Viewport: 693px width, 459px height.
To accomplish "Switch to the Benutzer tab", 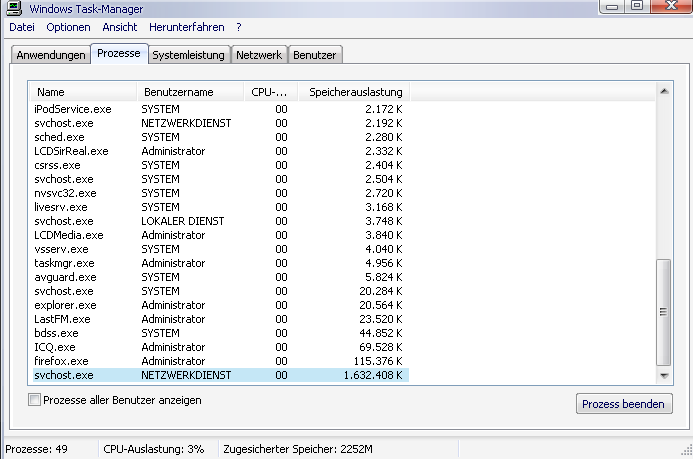I will pos(315,55).
